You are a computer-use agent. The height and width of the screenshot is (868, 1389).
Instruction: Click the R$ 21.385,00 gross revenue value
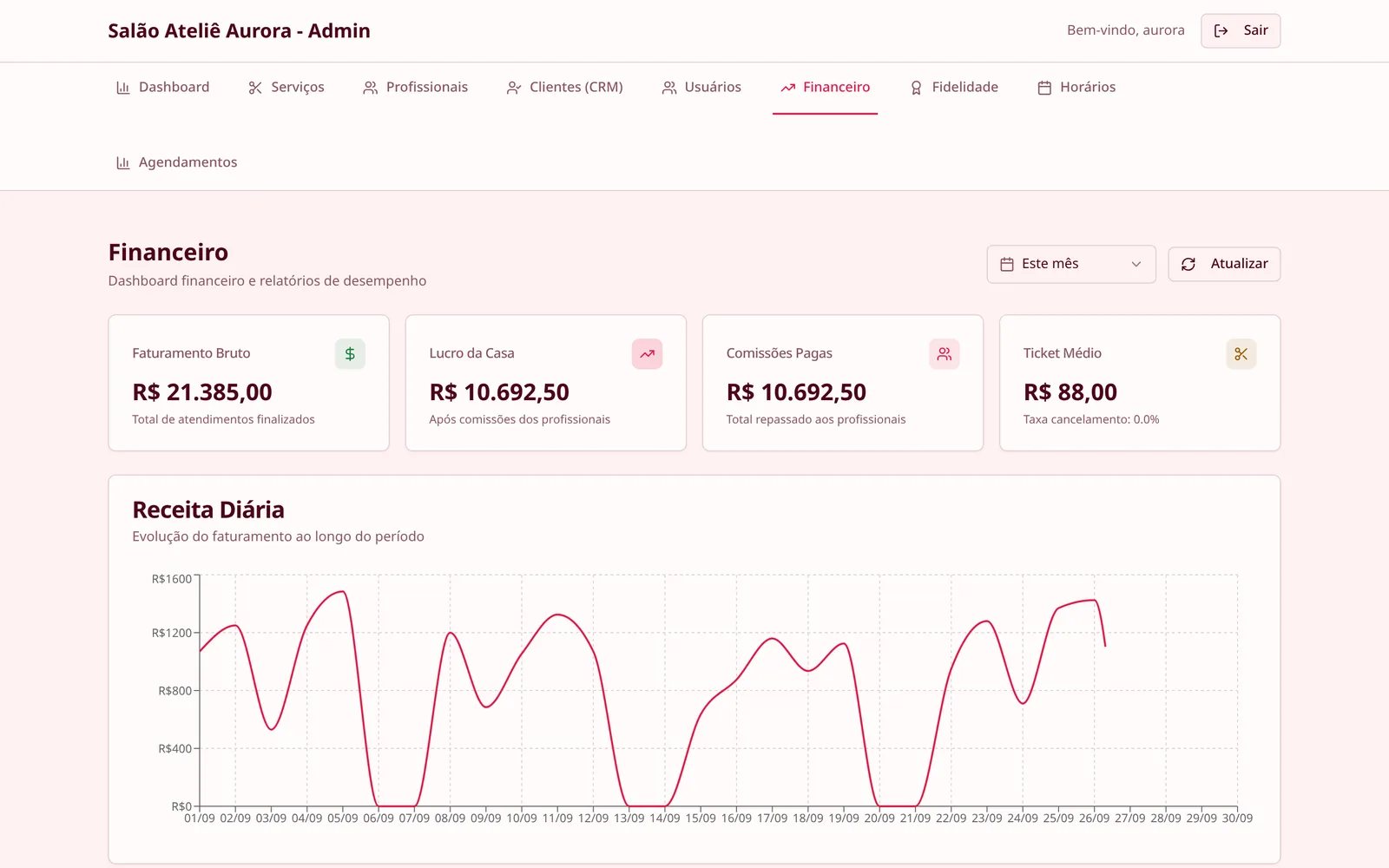point(202,392)
